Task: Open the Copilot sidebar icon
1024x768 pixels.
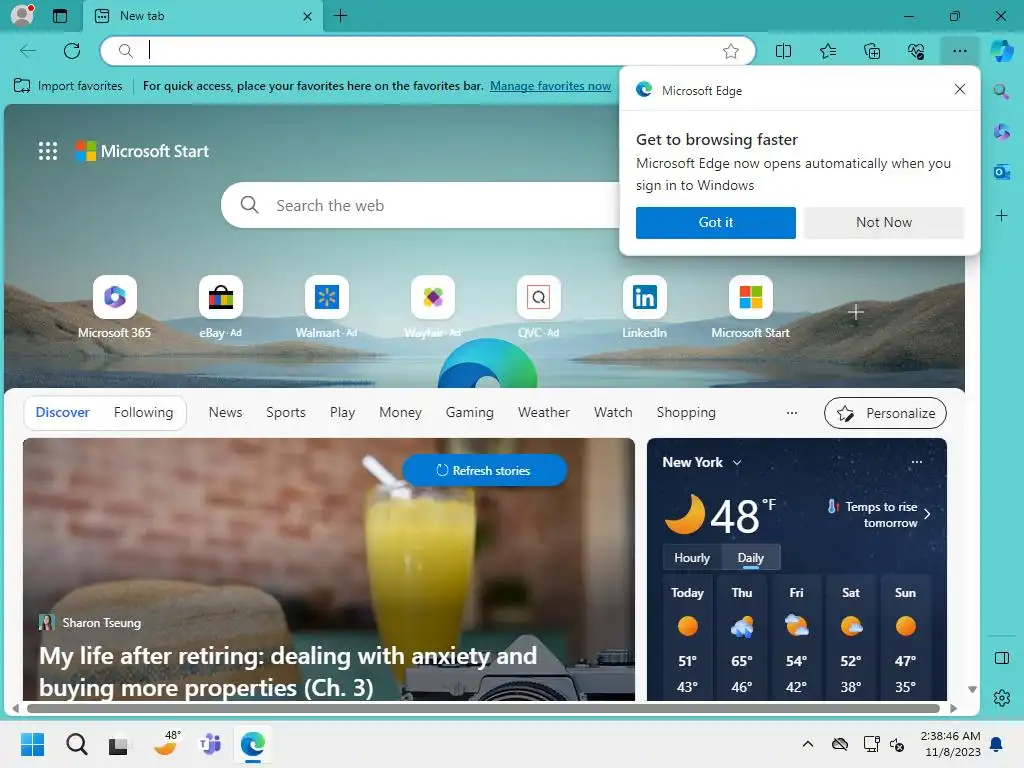Action: point(1002,51)
